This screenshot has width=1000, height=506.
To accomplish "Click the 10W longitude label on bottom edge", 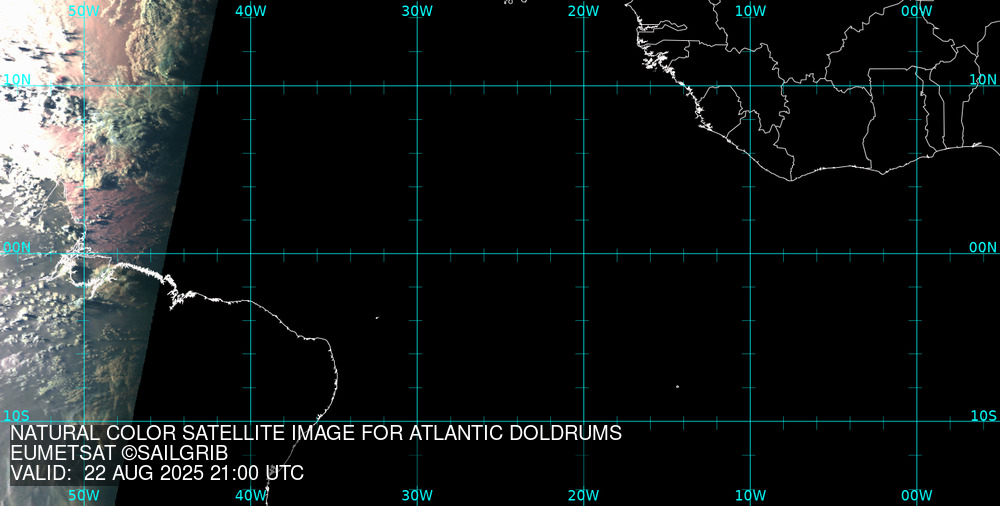I will point(751,495).
